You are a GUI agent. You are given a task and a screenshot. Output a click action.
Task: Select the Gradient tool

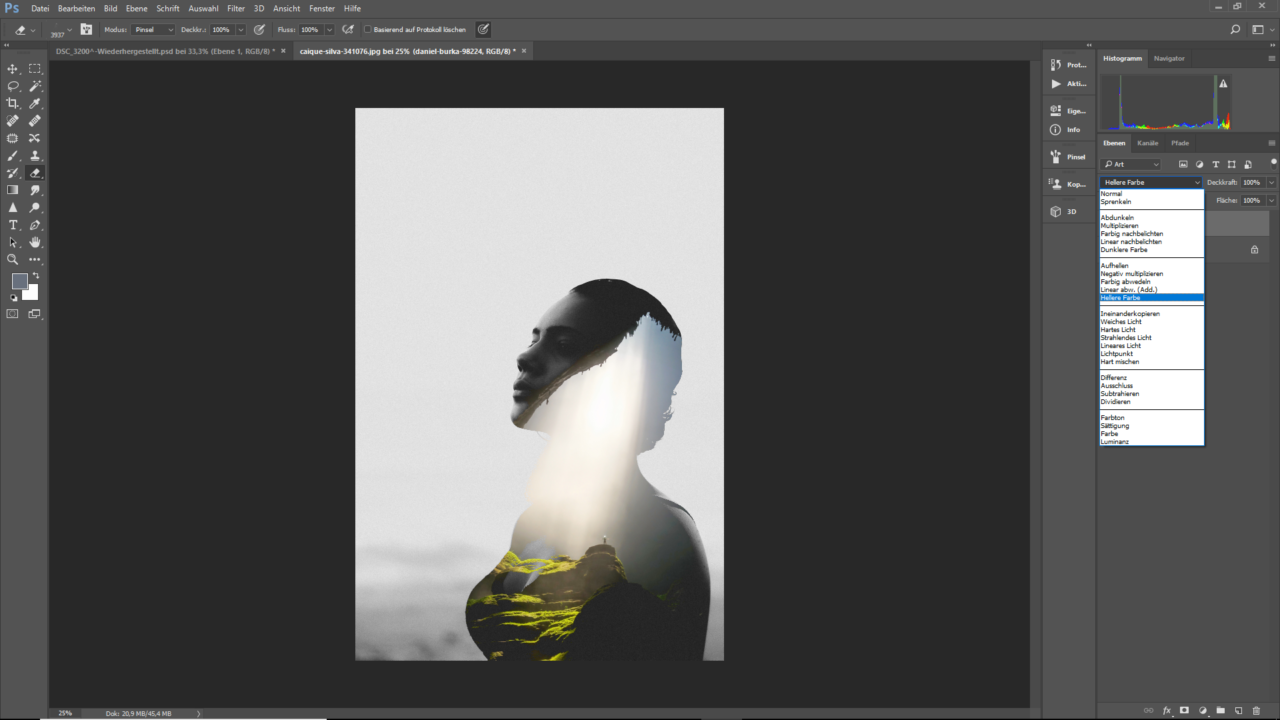(13, 190)
